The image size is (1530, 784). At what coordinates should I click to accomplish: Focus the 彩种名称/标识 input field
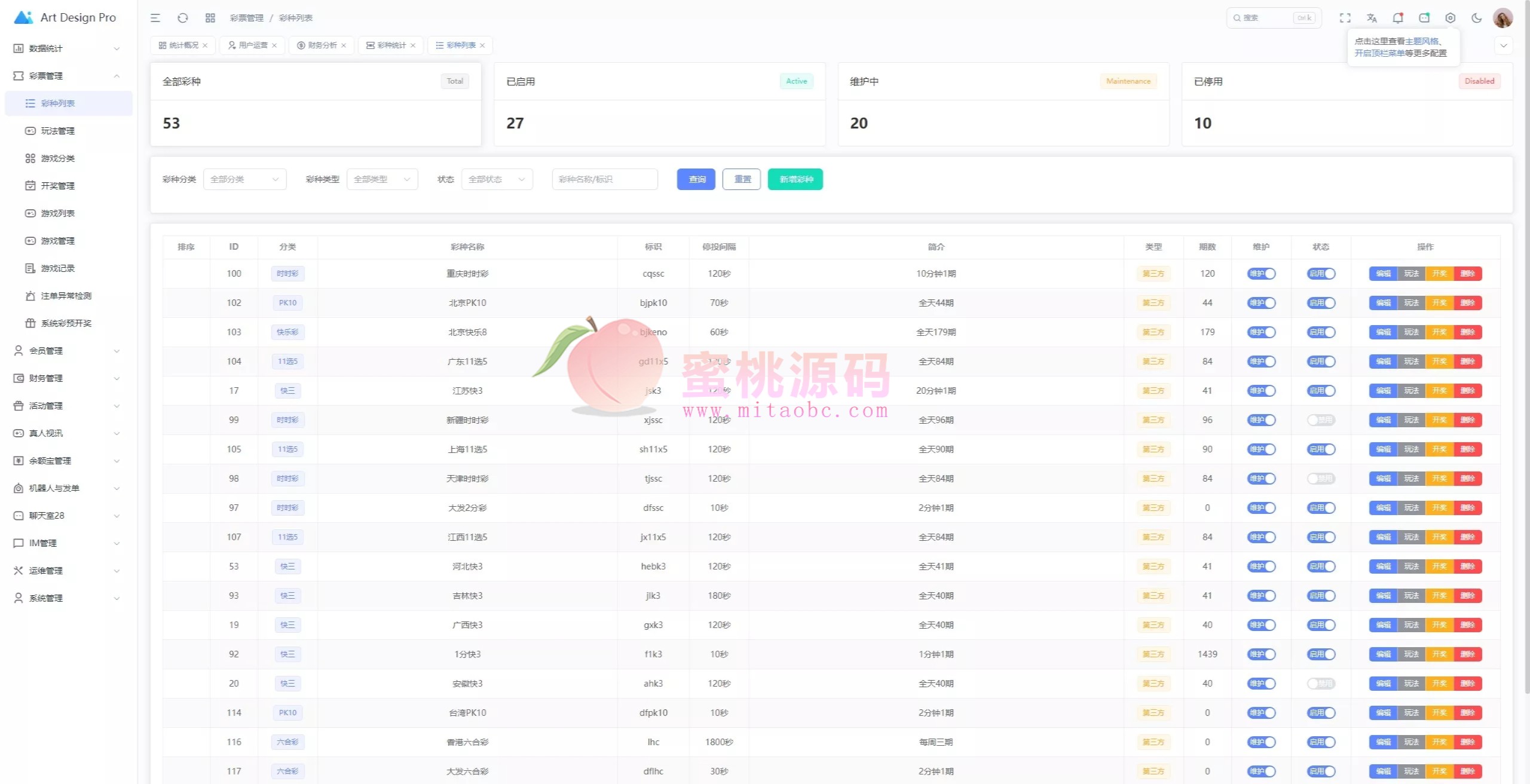pos(605,179)
